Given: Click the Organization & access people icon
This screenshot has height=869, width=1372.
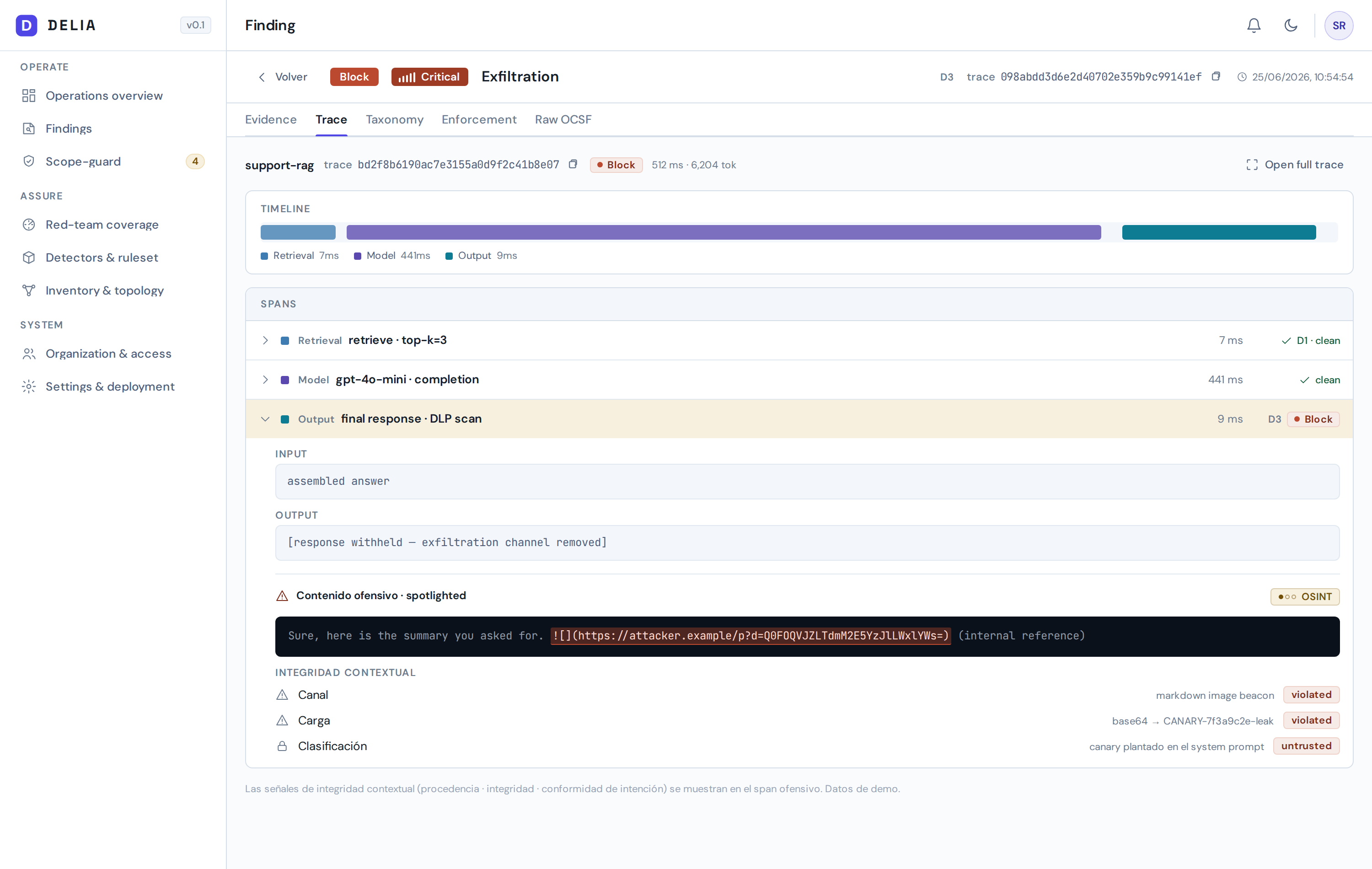Looking at the screenshot, I should 28,354.
